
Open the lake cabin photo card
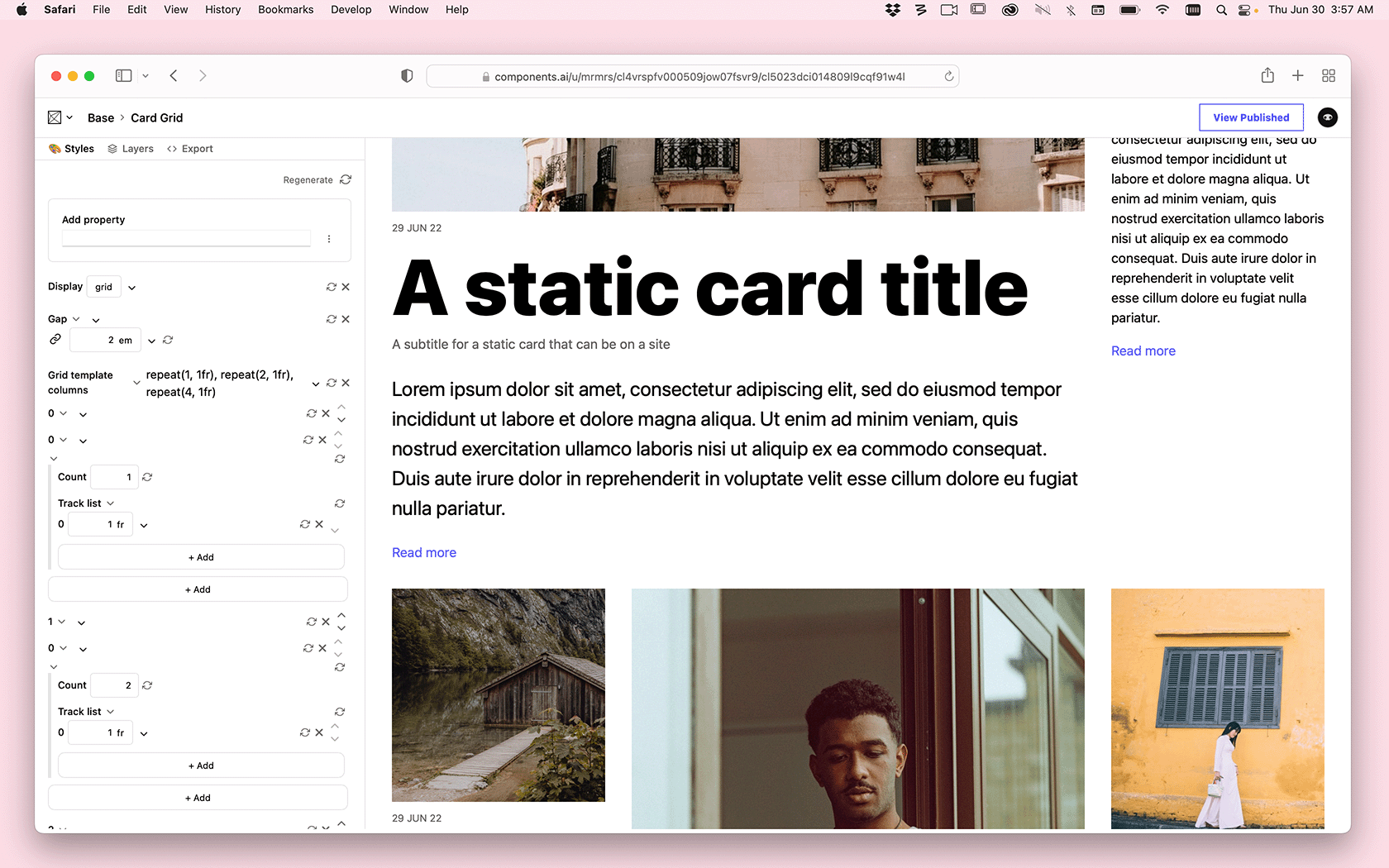(499, 695)
